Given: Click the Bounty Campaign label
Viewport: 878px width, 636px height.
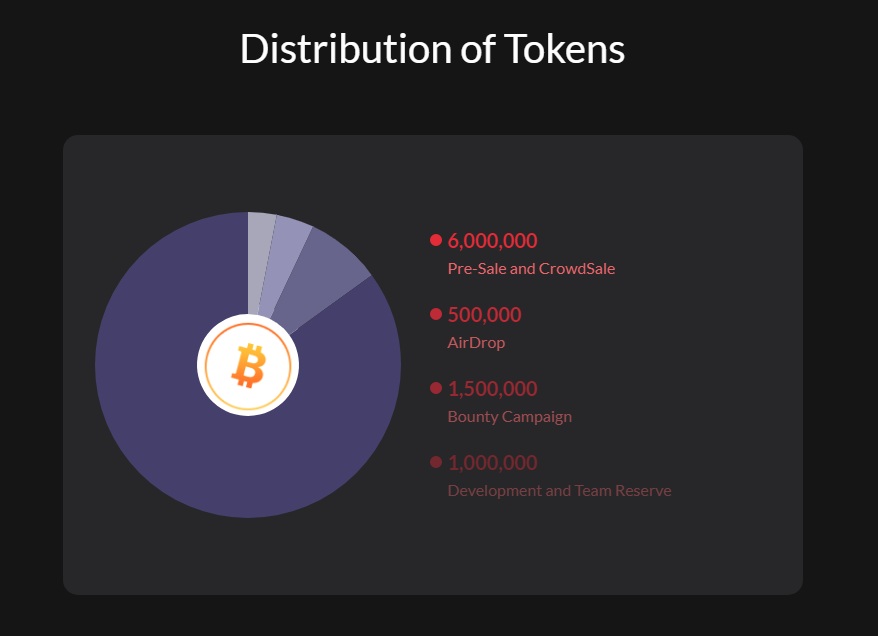Looking at the screenshot, I should coord(510,417).
